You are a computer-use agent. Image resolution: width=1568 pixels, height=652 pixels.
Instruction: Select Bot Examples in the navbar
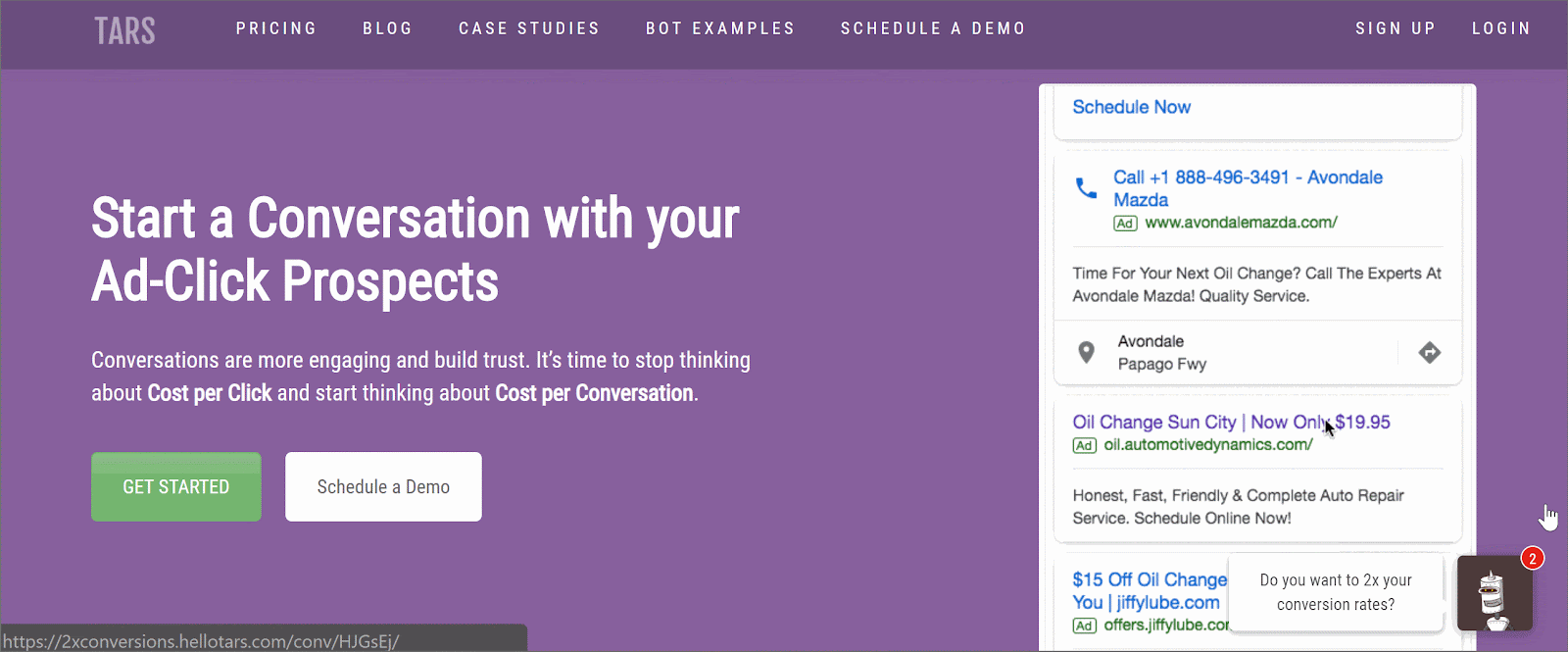720,28
